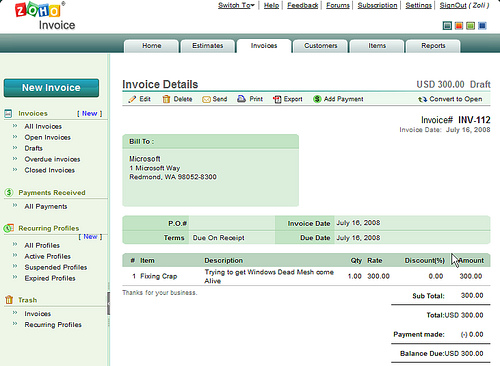Click the Invoices section icon in sidebar
This screenshot has width=500, height=366.
[x=8, y=114]
